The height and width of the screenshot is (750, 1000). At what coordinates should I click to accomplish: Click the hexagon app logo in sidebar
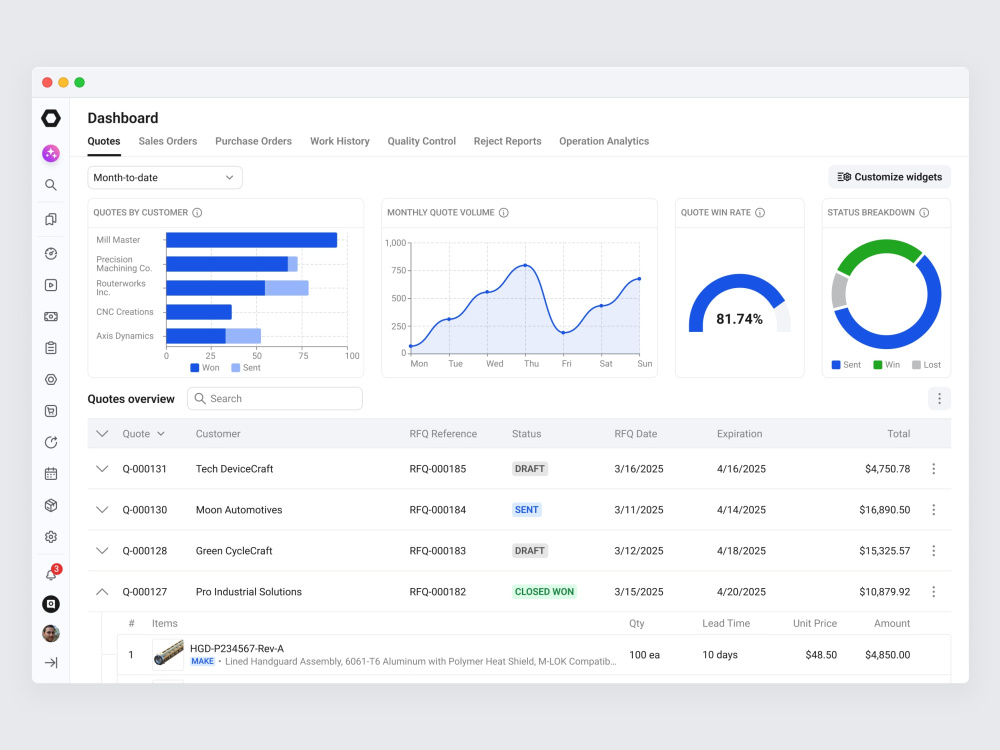pyautogui.click(x=51, y=118)
